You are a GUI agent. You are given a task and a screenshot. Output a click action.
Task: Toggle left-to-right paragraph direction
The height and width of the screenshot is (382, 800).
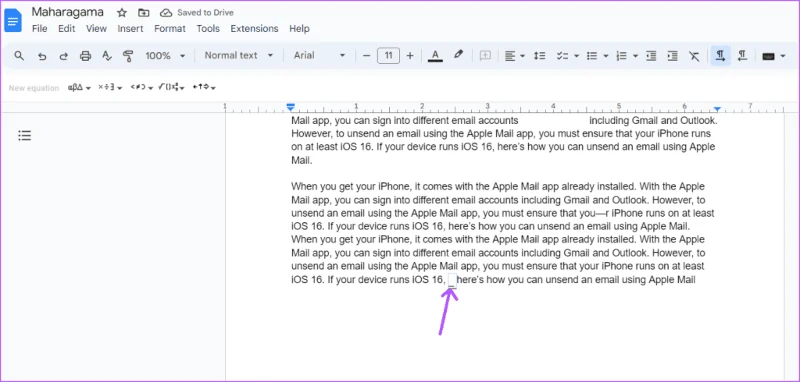(x=720, y=56)
